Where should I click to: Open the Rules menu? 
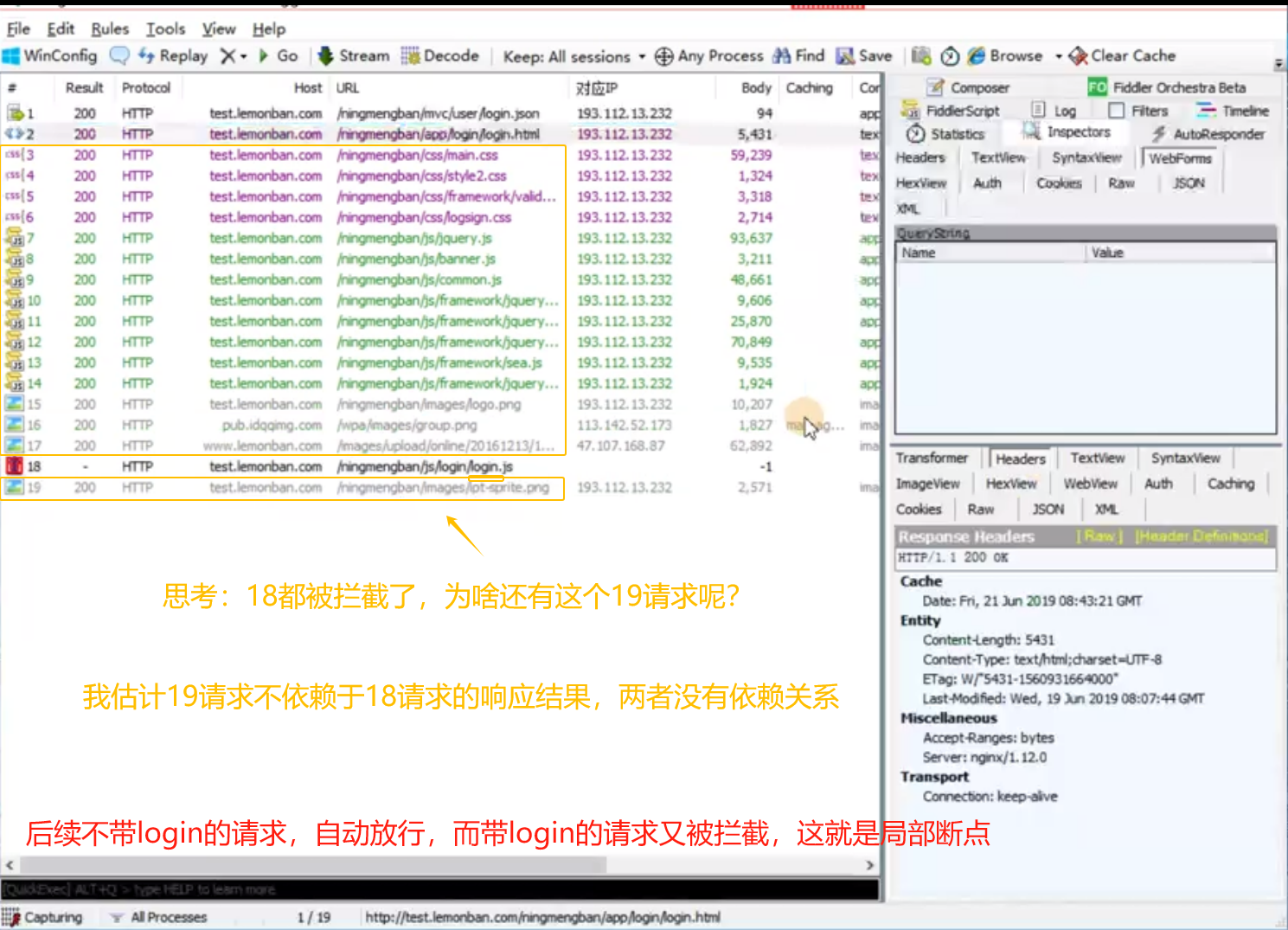[110, 29]
